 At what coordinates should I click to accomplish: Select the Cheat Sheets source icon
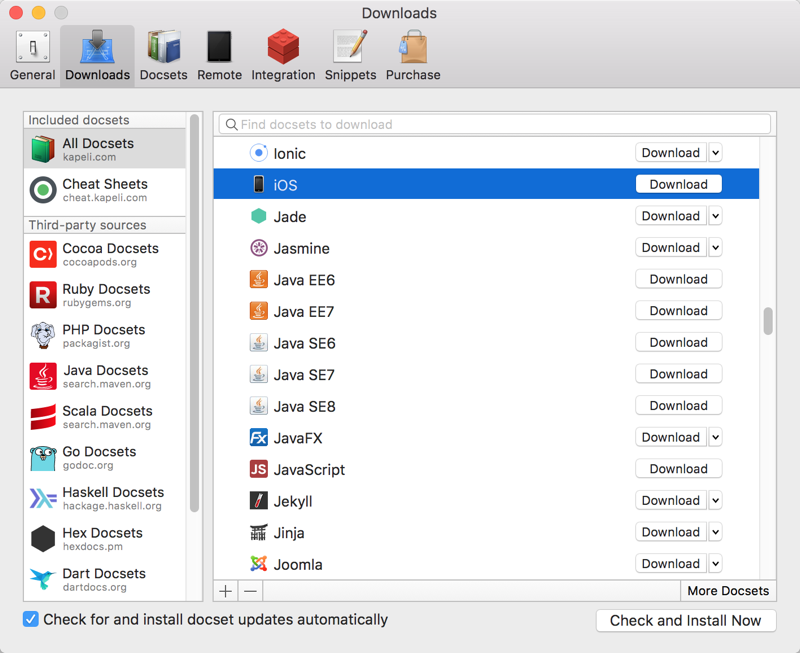[43, 190]
